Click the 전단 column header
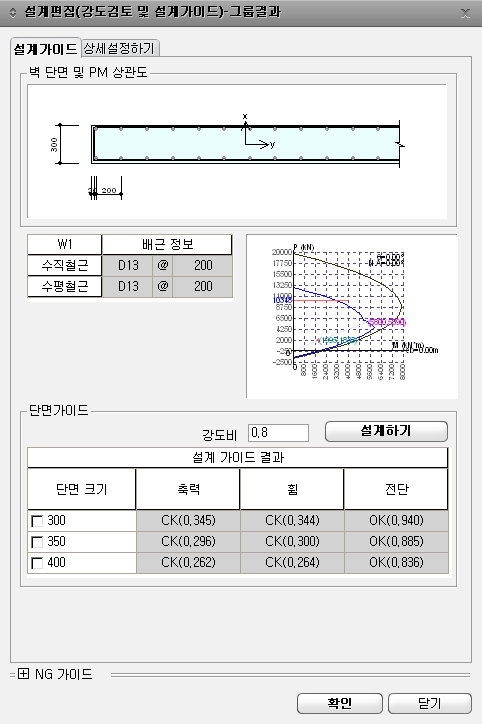Screen dimensions: 482x724 [x=396, y=489]
